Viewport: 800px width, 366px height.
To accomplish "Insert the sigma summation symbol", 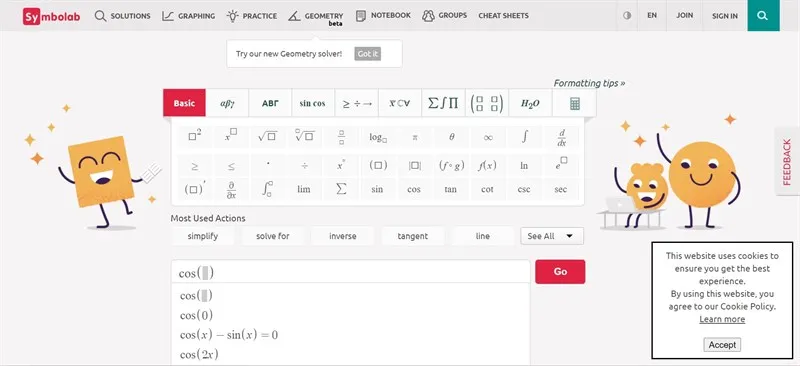I will 341,189.
